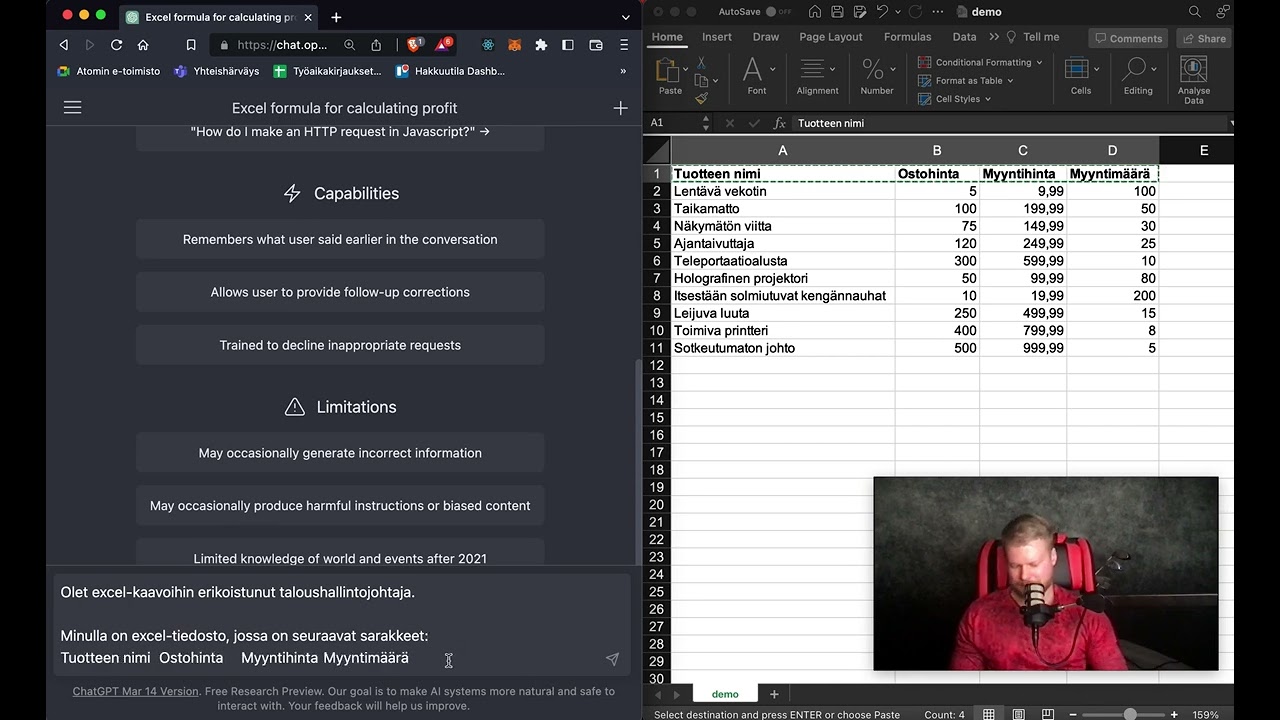Open the Hakkuutila Dashb bookmark
Screen dimensions: 1280x720
click(x=451, y=71)
